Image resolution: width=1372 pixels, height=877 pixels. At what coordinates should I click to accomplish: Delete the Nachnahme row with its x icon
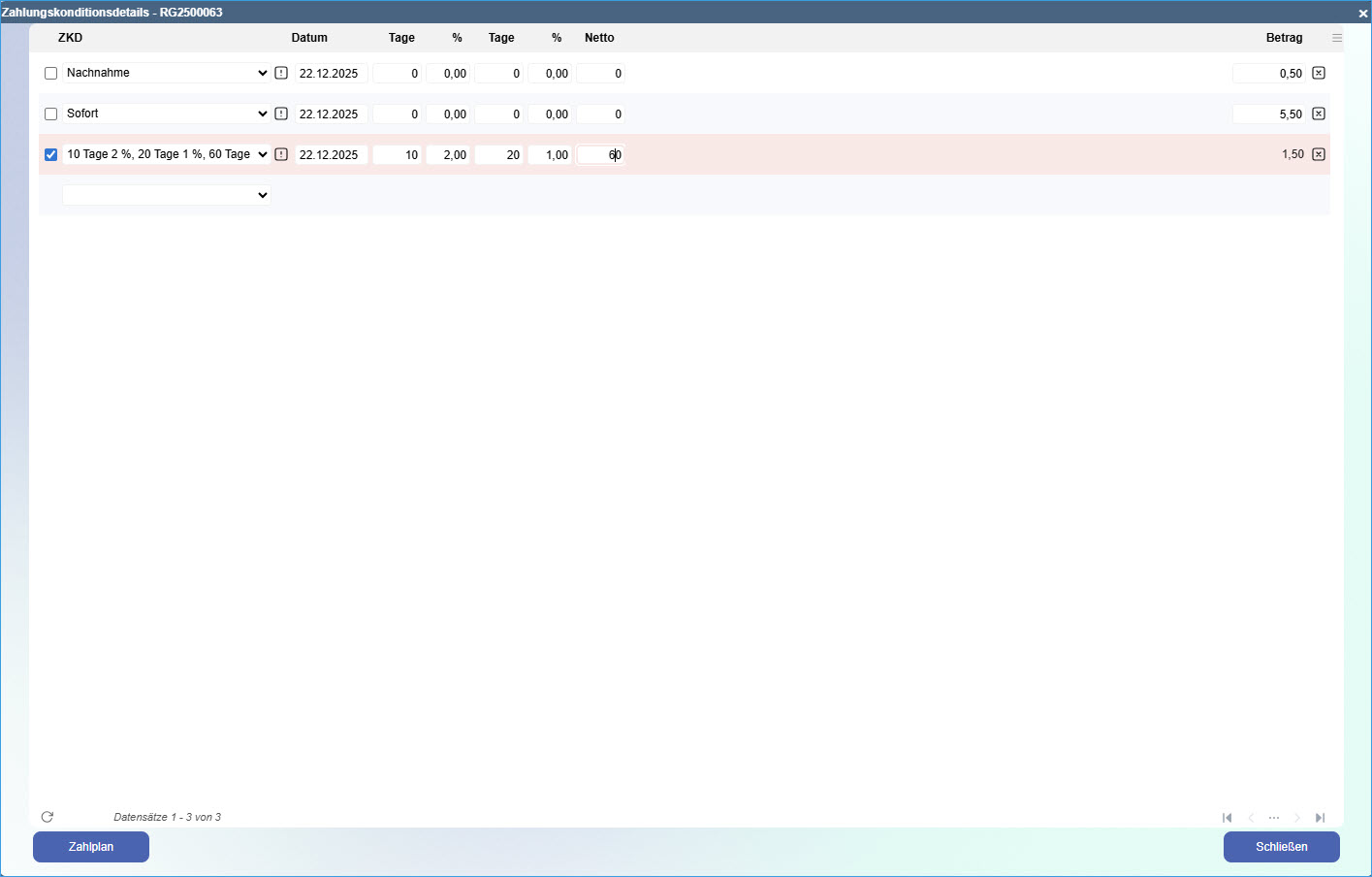(x=1319, y=73)
